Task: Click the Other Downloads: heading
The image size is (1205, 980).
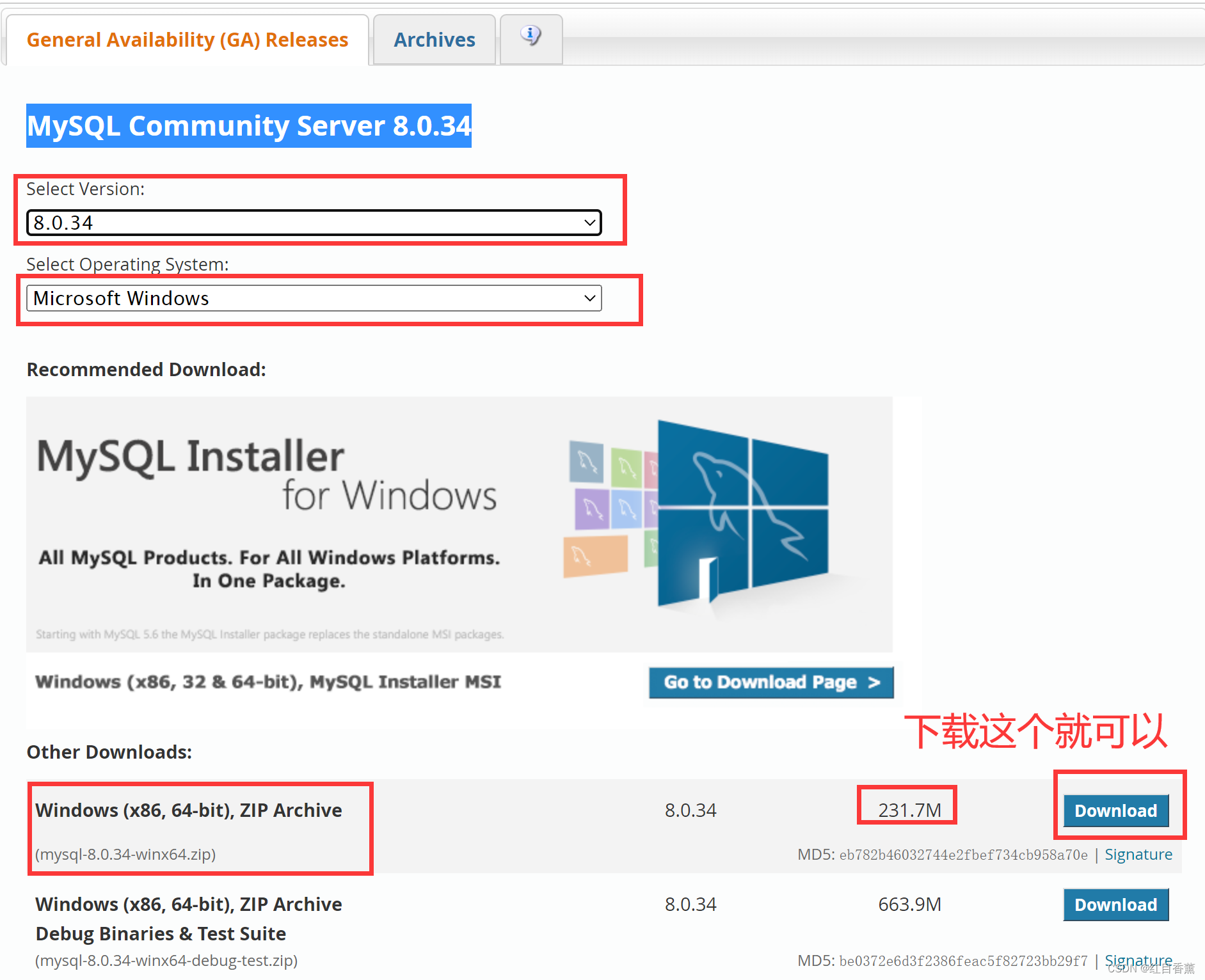Action: point(109,752)
